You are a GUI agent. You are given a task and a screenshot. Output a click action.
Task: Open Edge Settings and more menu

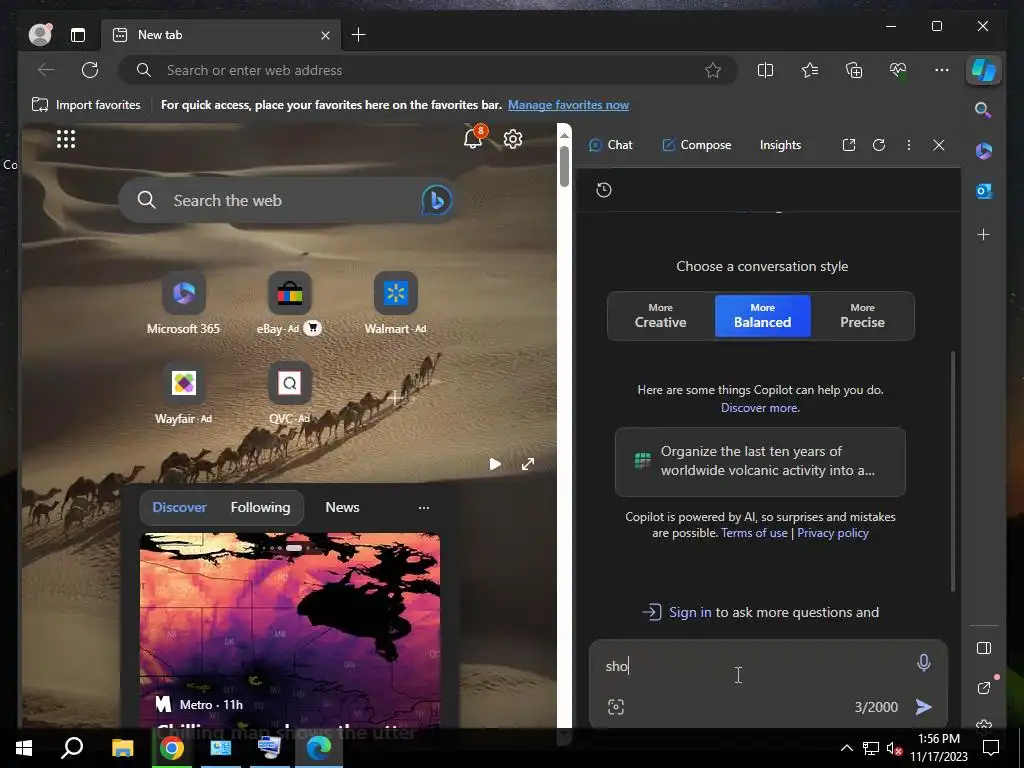point(942,70)
